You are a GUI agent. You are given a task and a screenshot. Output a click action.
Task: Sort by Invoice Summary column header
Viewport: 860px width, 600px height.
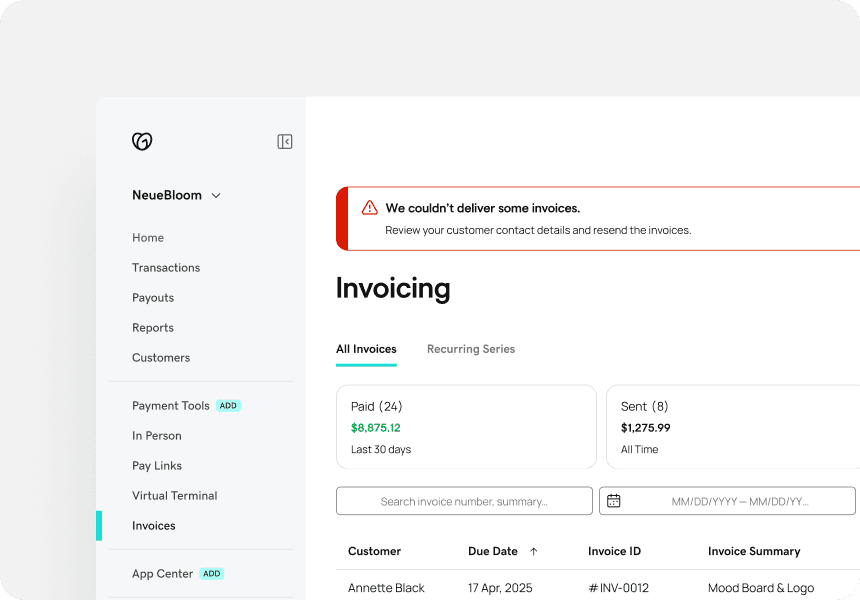point(754,551)
